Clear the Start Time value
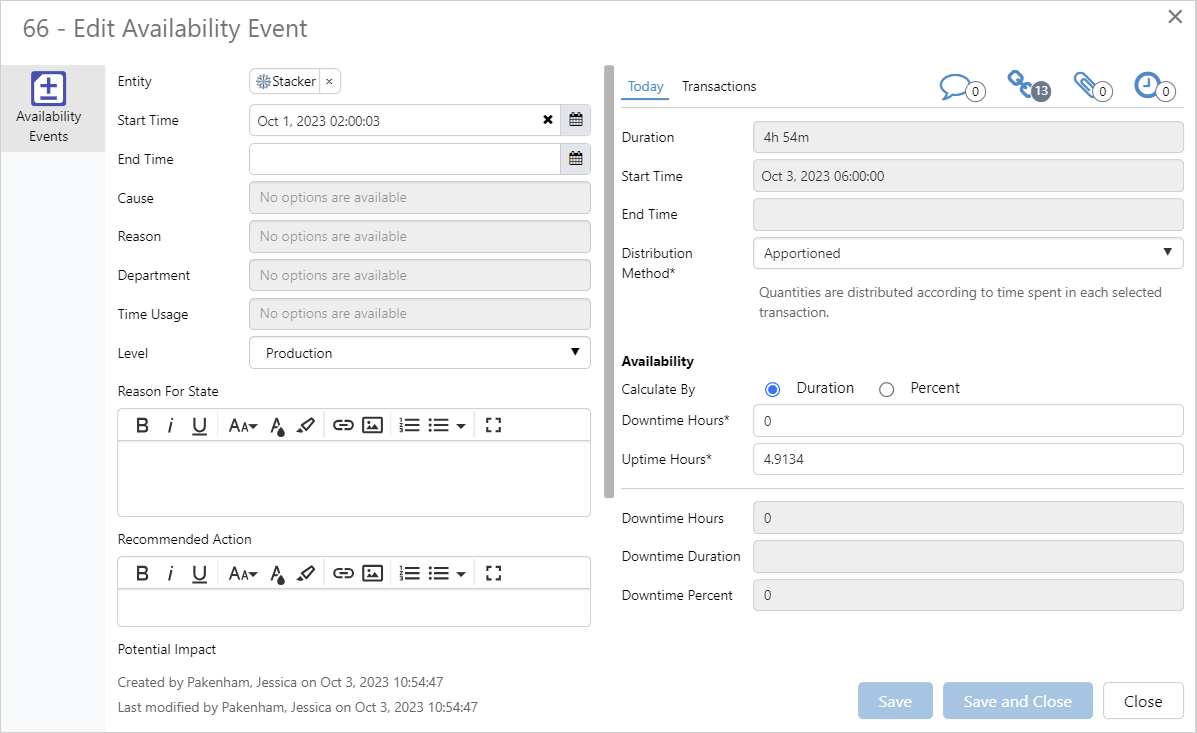Screen dimensions: 1197x733 pos(547,120)
